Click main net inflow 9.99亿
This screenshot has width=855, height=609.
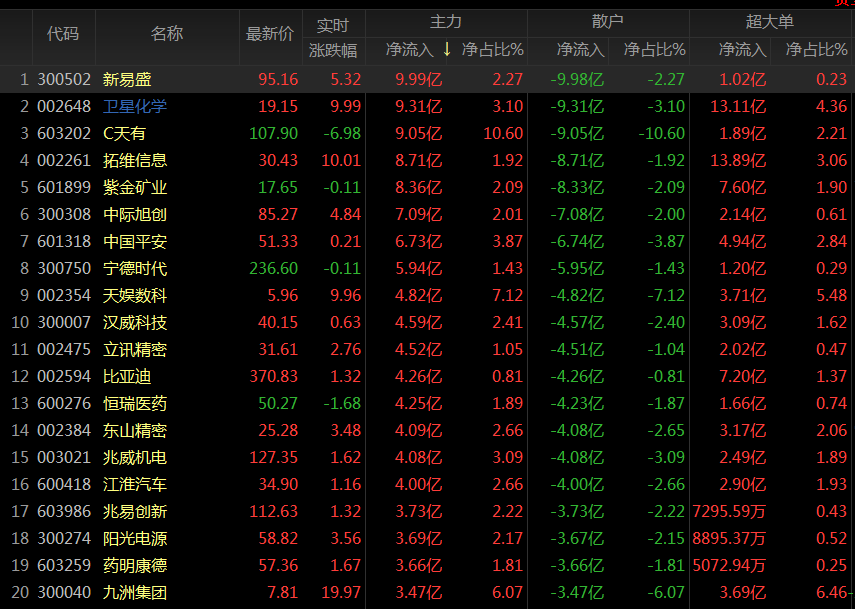tap(419, 80)
